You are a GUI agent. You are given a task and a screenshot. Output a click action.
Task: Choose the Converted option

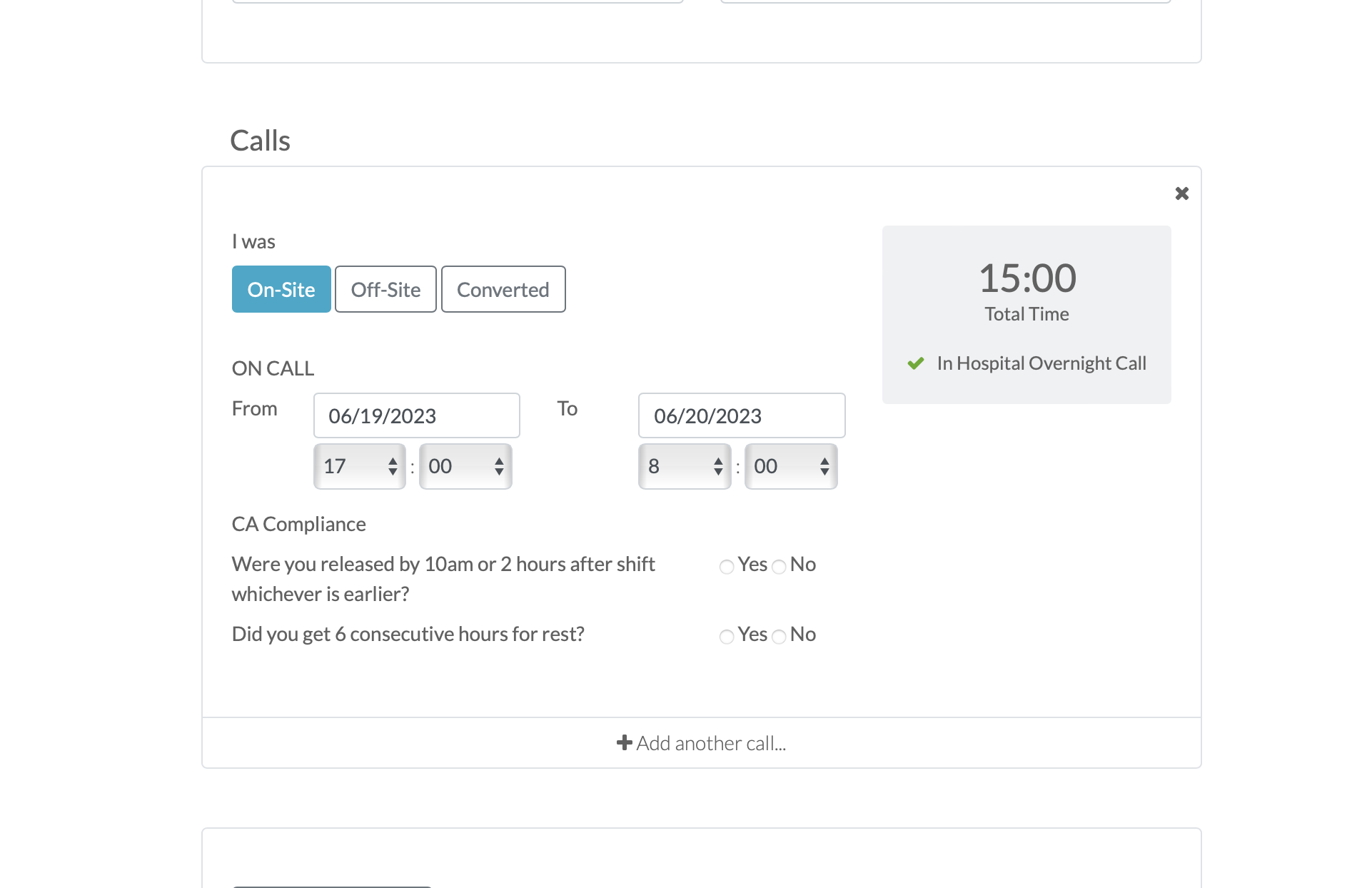coord(503,289)
